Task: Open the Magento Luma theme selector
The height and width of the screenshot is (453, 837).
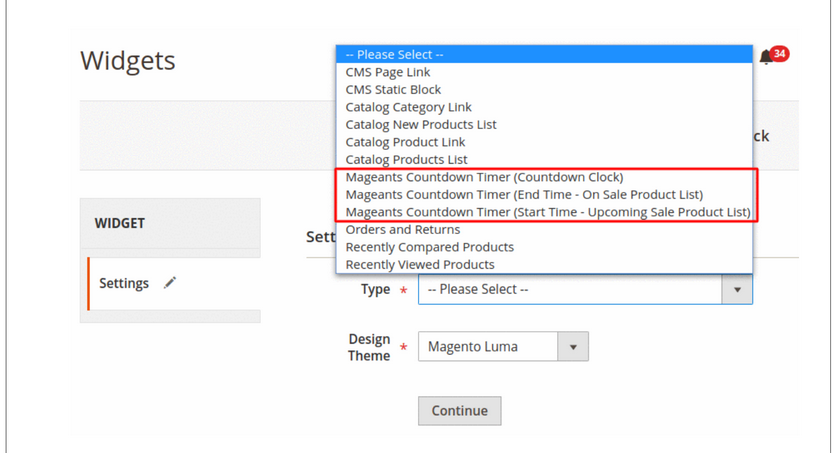Action: click(503, 347)
